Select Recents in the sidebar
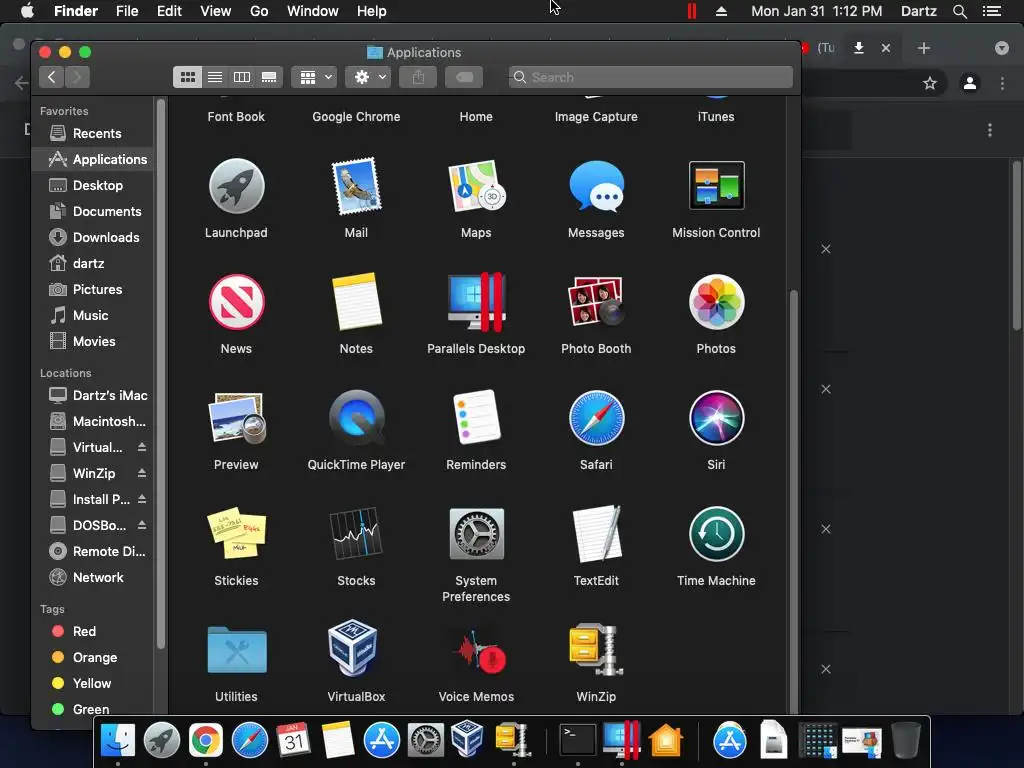 [x=93, y=133]
